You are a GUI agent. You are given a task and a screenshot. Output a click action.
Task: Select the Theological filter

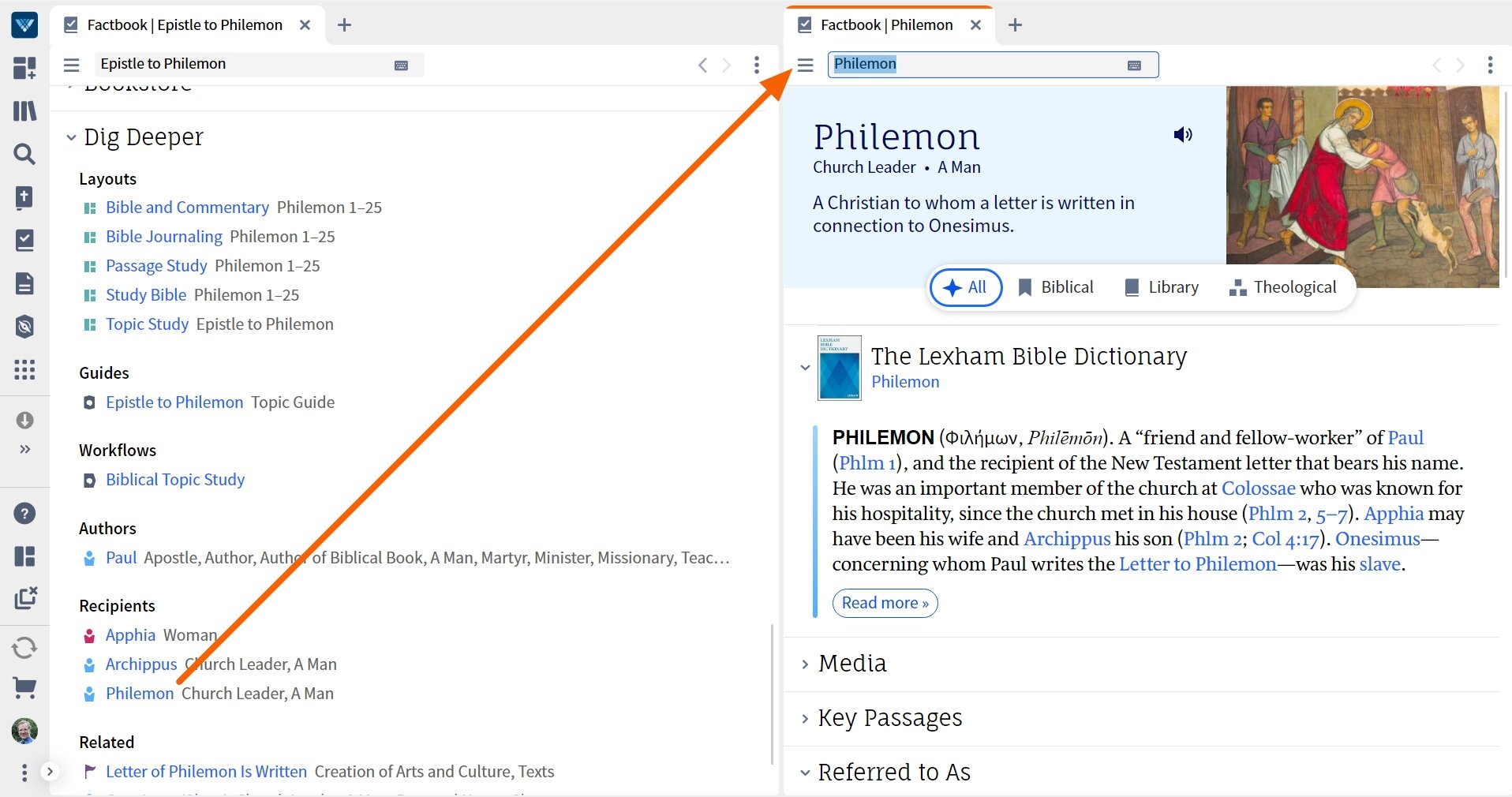coord(1283,287)
